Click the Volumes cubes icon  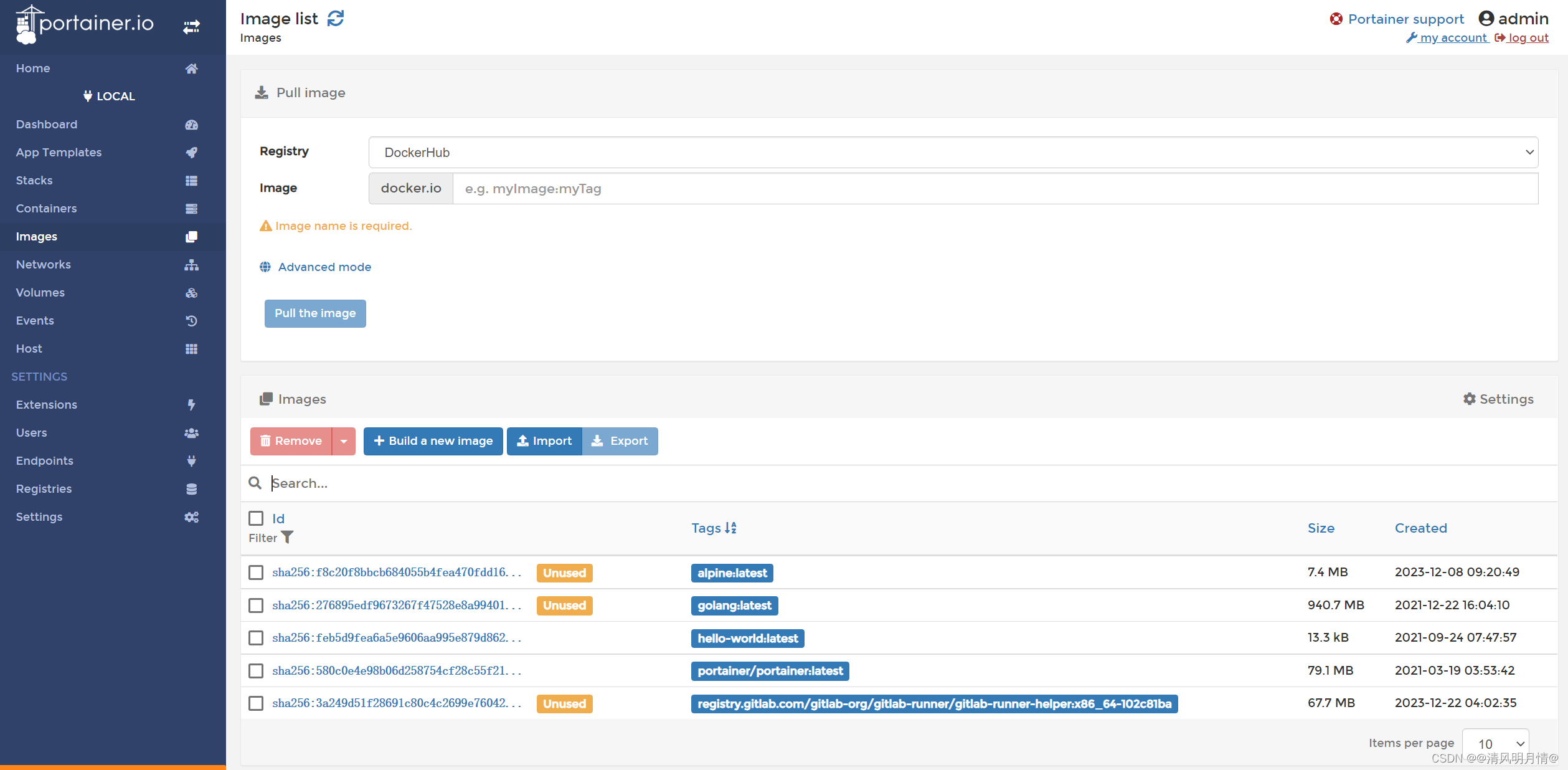[x=191, y=293]
